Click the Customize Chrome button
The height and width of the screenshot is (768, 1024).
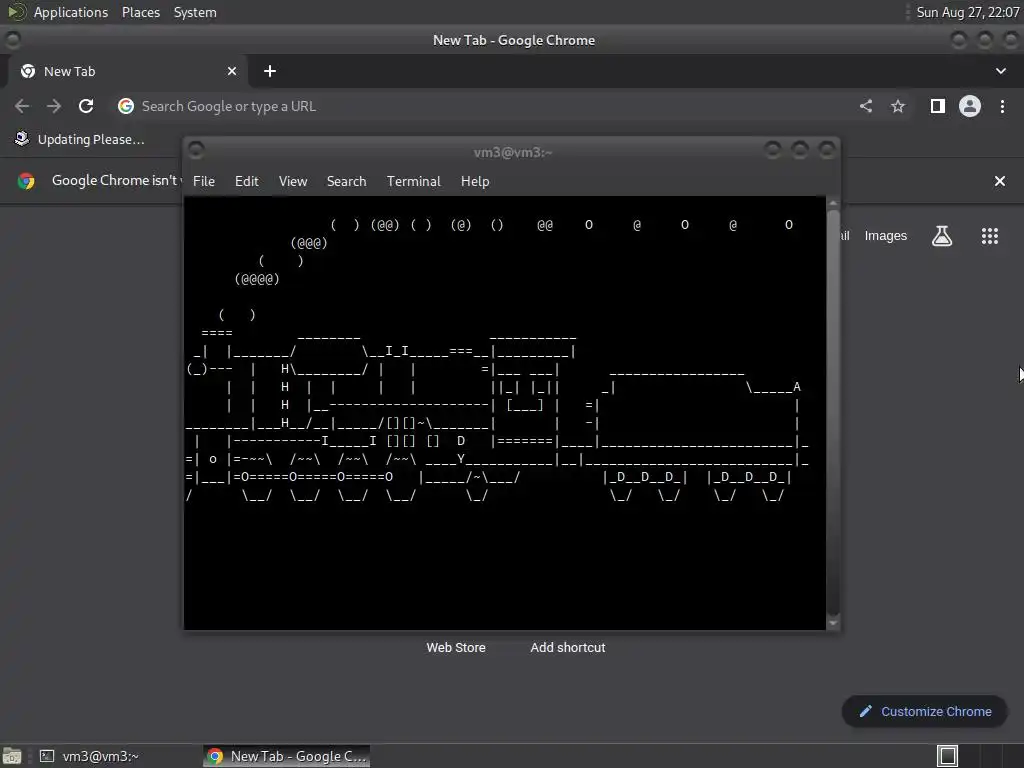pyautogui.click(x=925, y=711)
